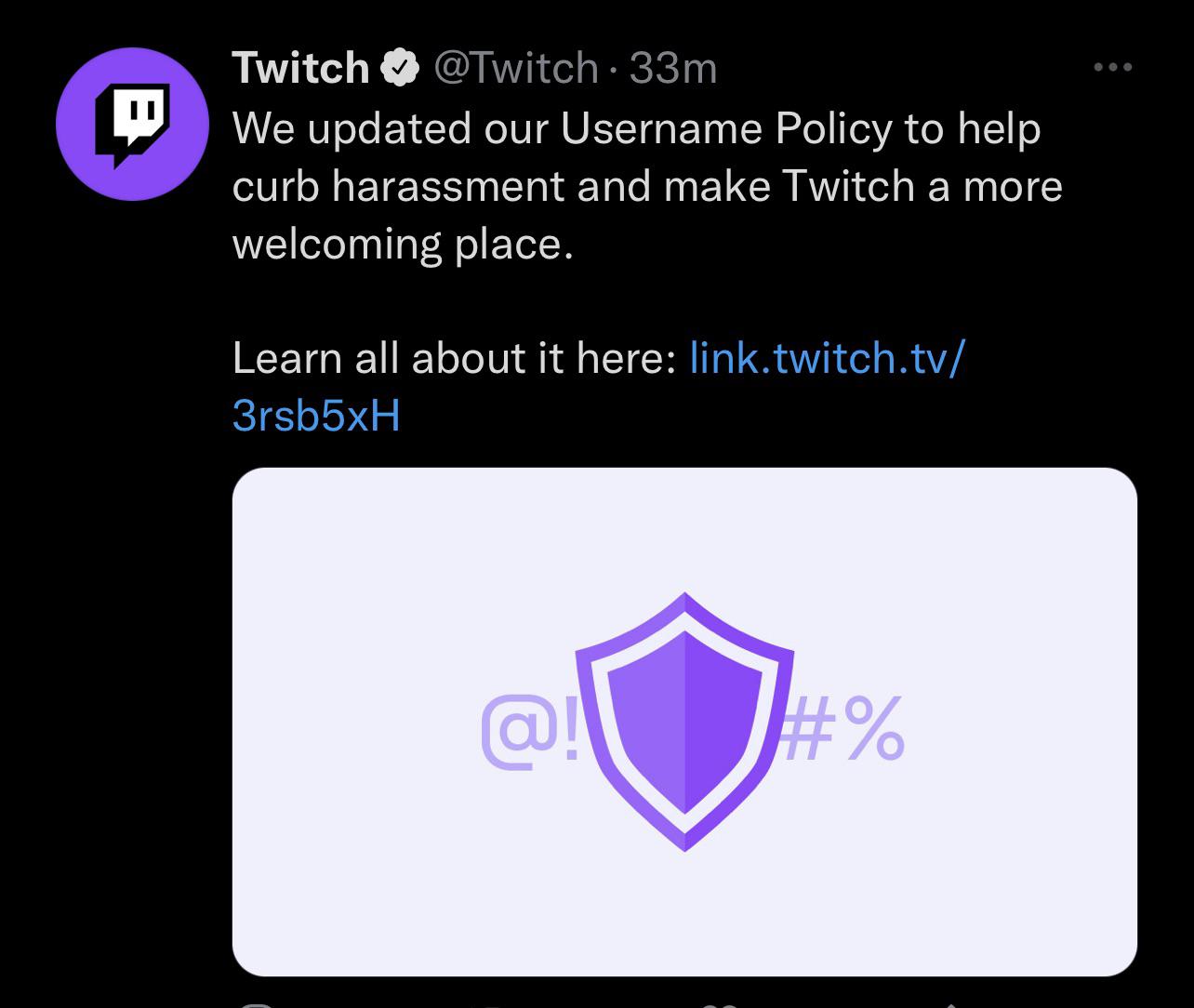The width and height of the screenshot is (1194, 1008).
Task: Select the display name Twitch
Action: coord(300,65)
